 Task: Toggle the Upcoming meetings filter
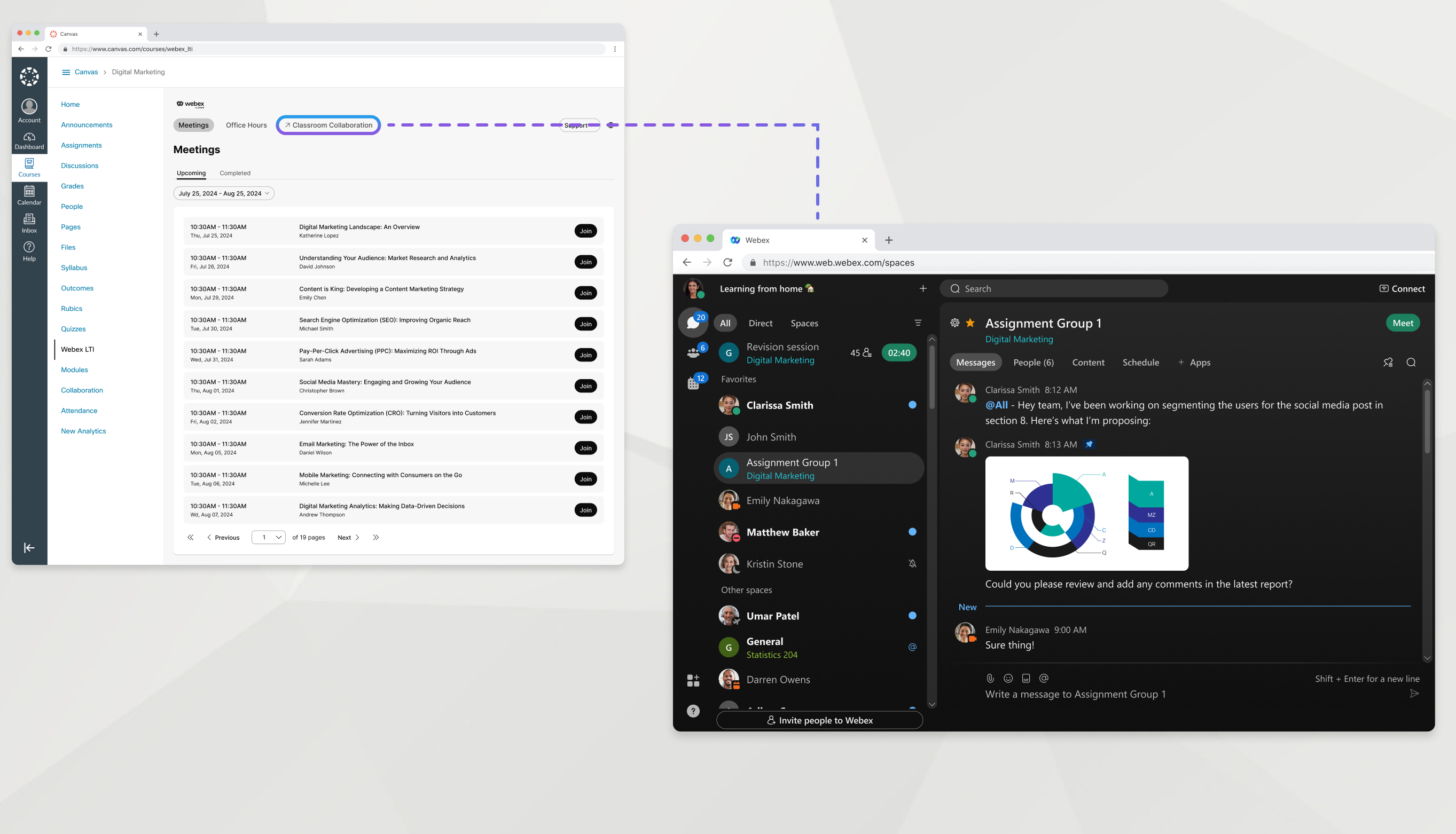tap(191, 172)
